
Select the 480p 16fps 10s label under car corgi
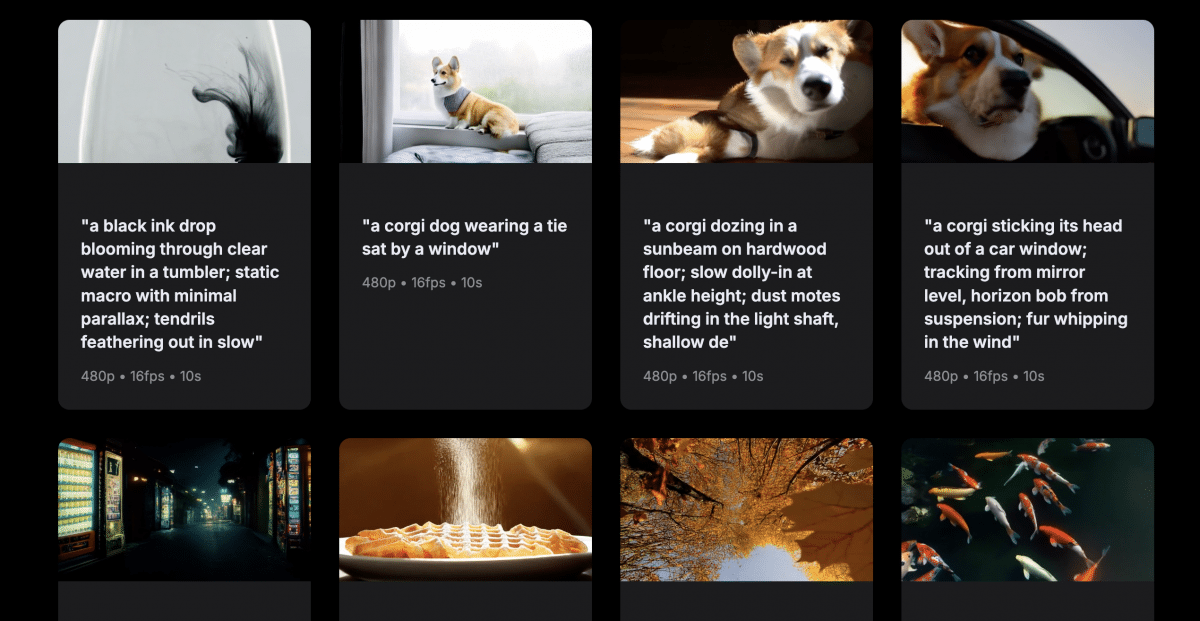[x=984, y=376]
